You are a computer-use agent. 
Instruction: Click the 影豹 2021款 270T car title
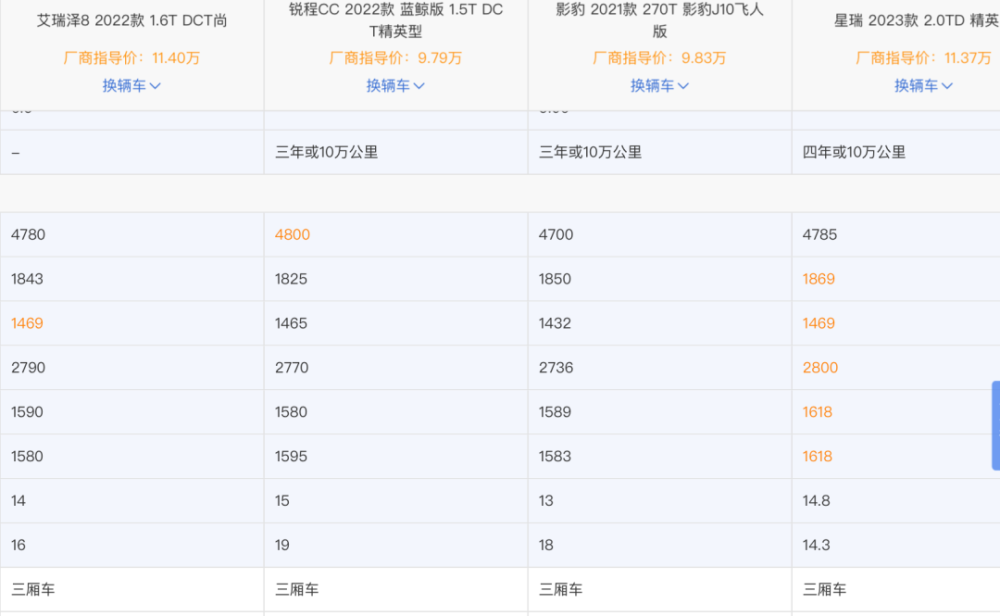pos(659,20)
